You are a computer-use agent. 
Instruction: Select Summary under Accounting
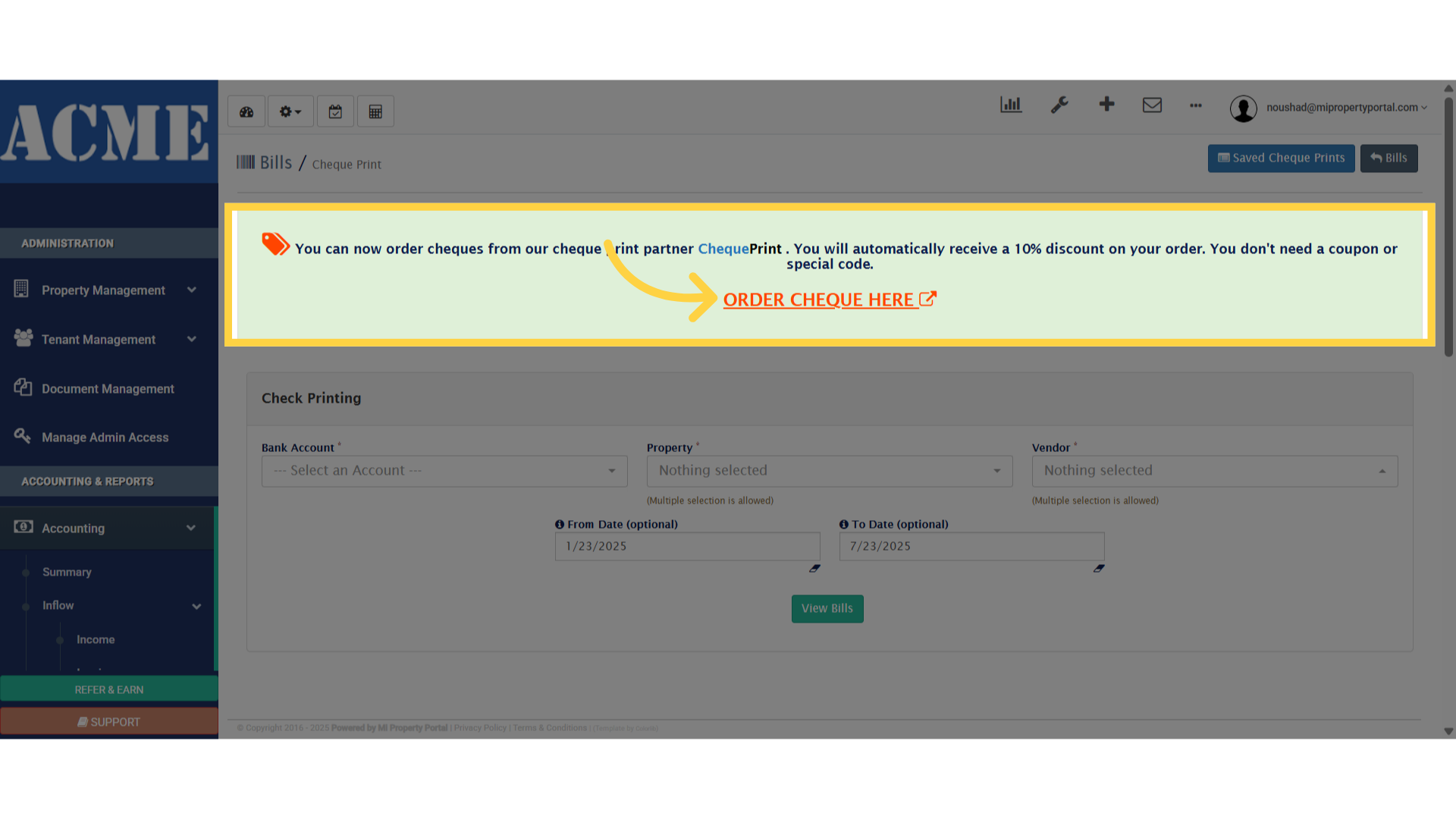click(x=67, y=572)
